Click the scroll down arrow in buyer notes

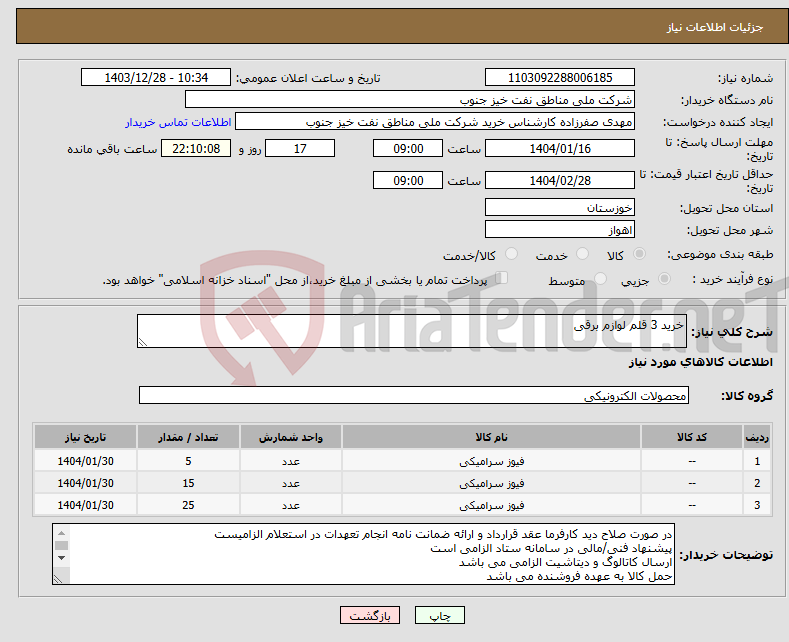(61, 557)
